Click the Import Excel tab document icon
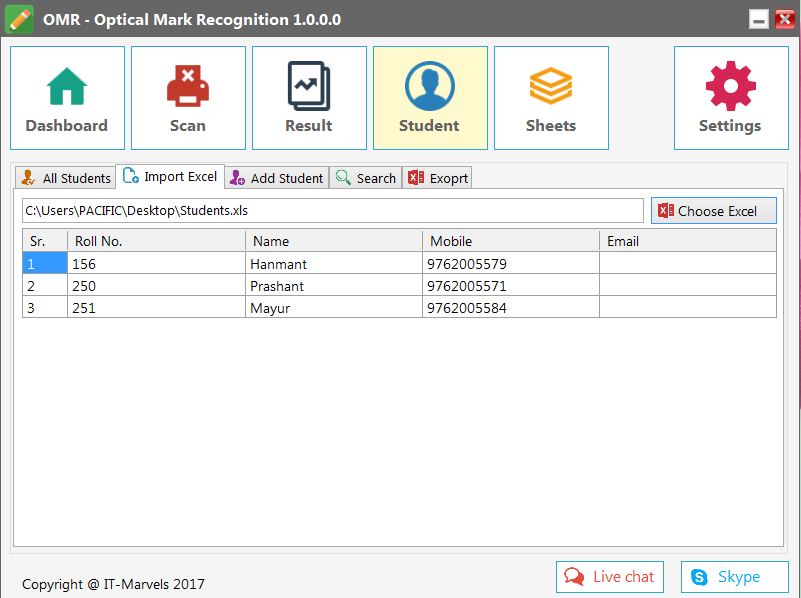 [x=131, y=176]
